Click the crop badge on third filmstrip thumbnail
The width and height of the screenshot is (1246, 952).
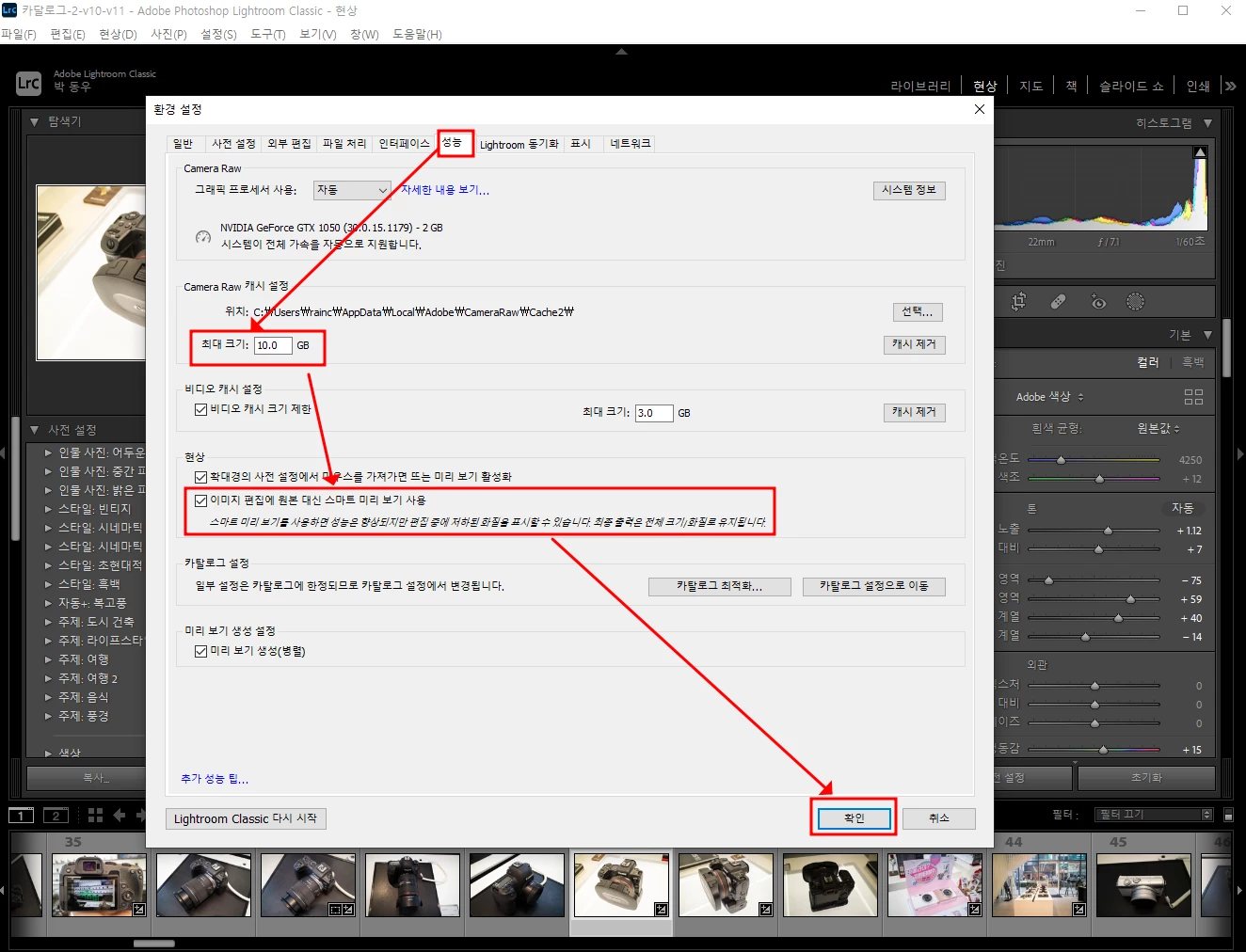point(335,909)
